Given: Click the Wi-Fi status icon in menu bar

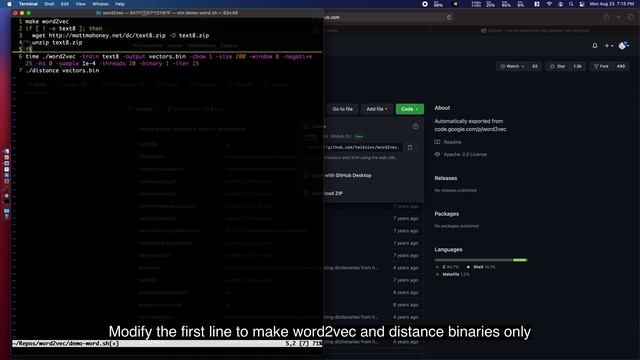Looking at the screenshot, I should pyautogui.click(x=549, y=4).
